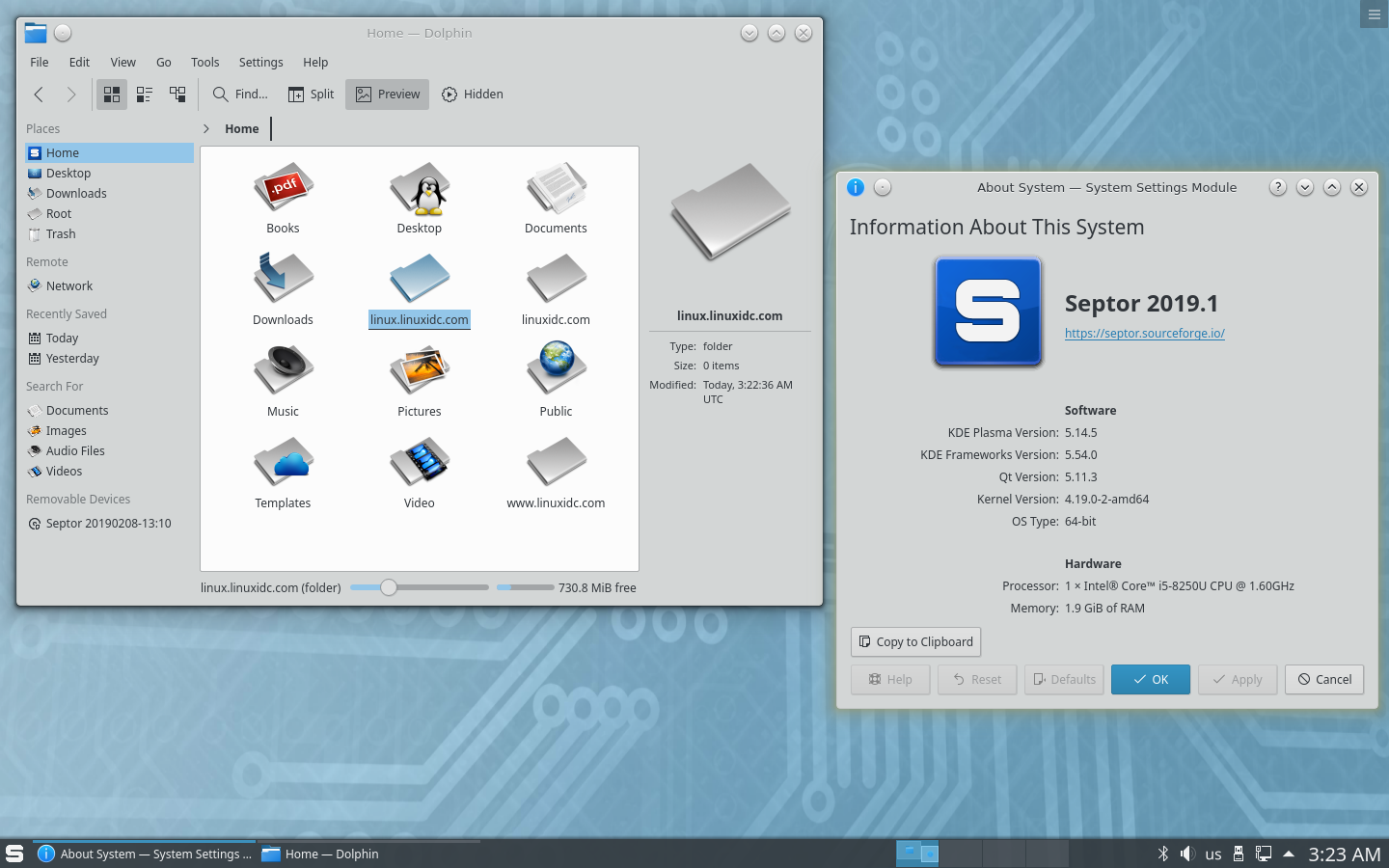Viewport: 1389px width, 868px height.
Task: Show files saved Today
Action: [109, 339]
